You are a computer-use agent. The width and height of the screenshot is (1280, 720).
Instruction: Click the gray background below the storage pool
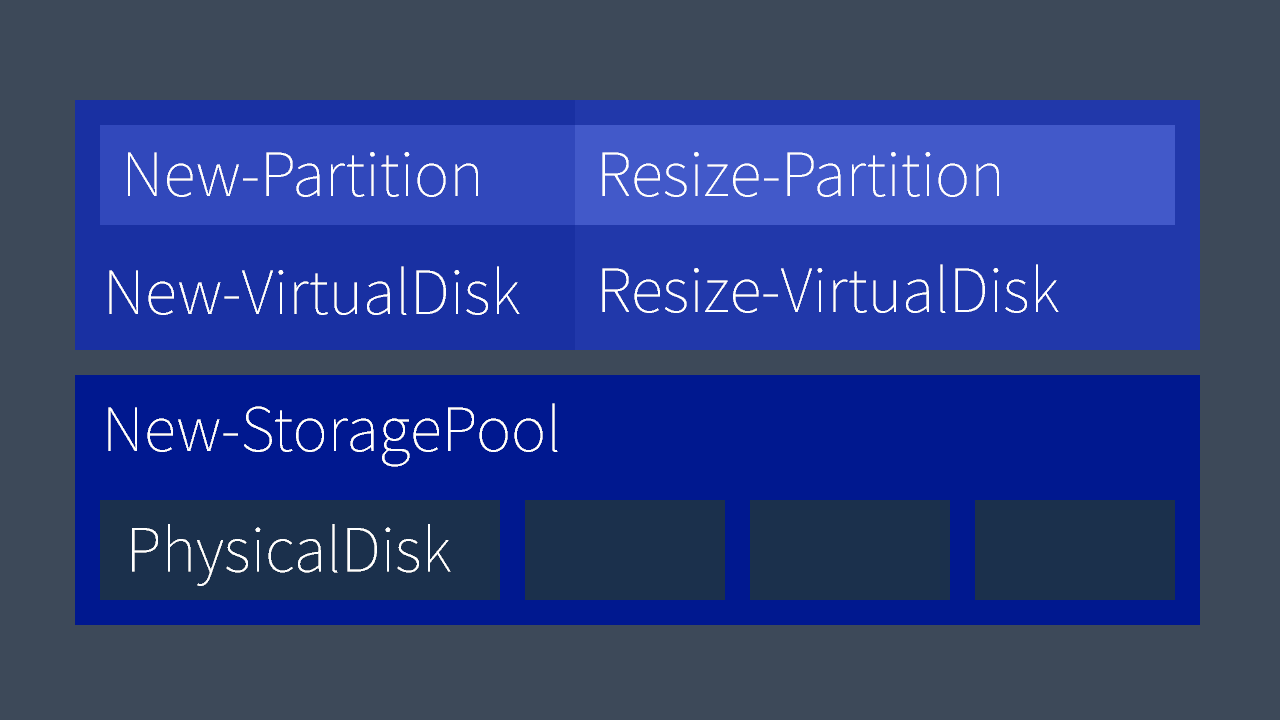point(640,672)
